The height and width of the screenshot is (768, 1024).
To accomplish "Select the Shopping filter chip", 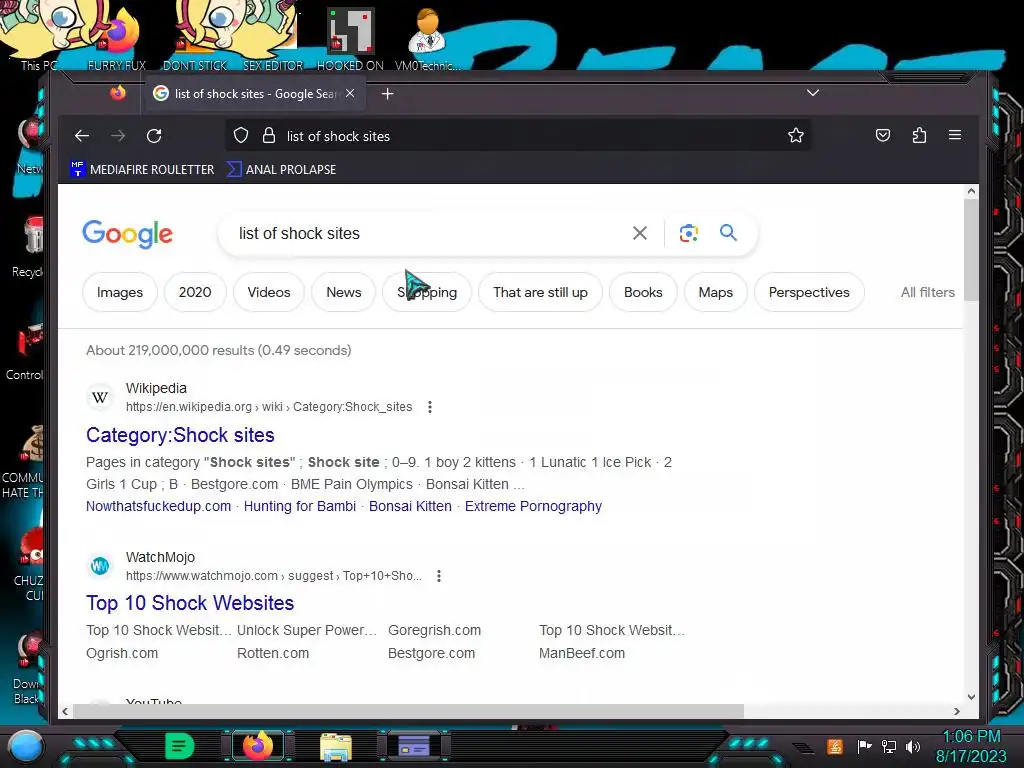I will [426, 292].
